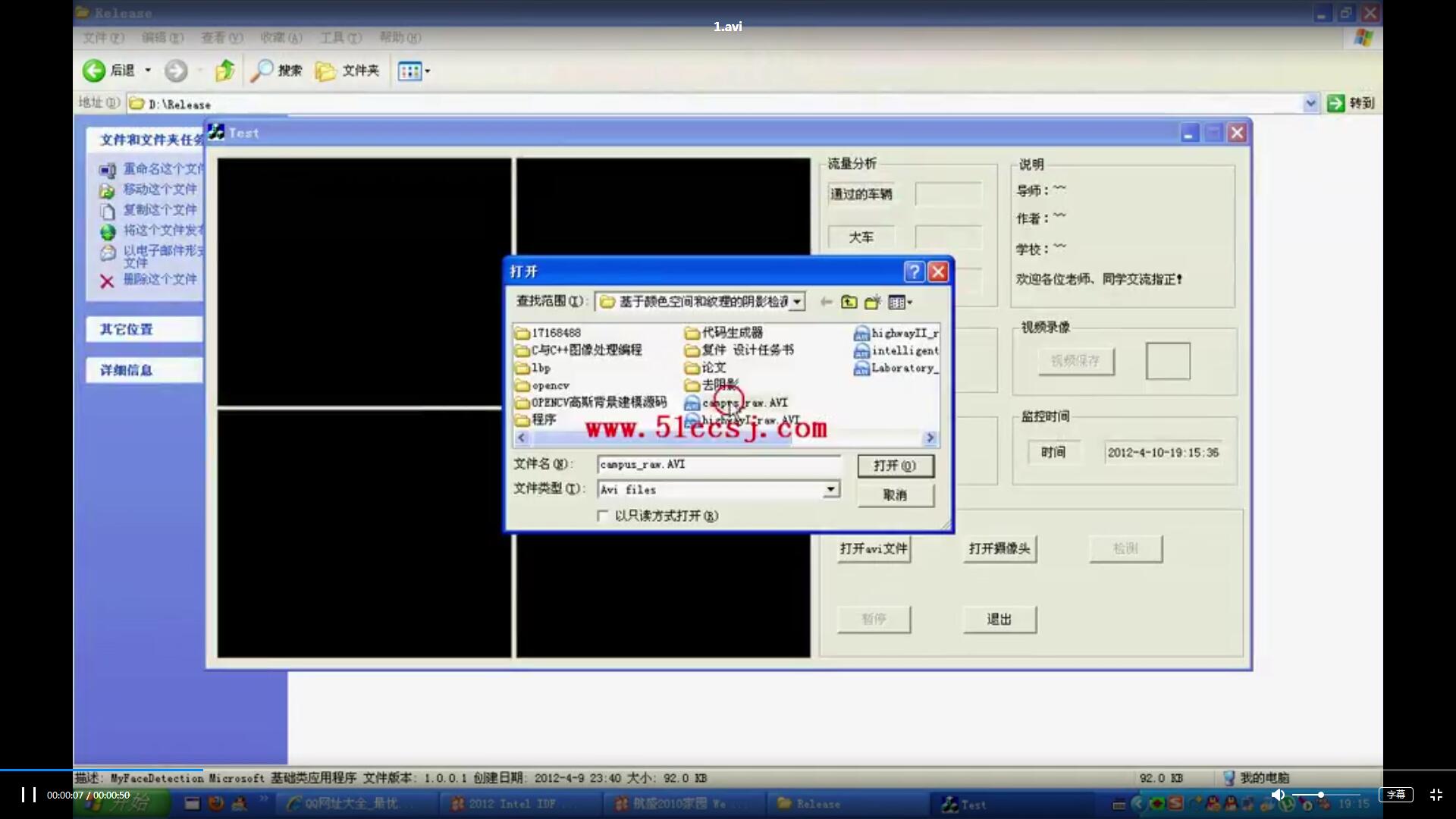Image resolution: width=1456 pixels, height=819 pixels.
Task: Select the 复件 设计任务书 folder
Action: coord(739,350)
